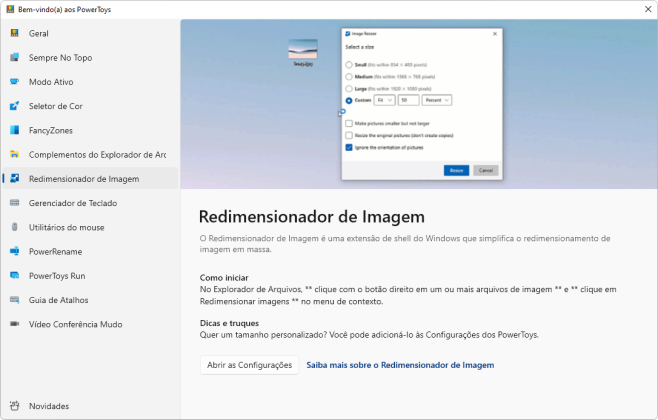Image resolution: width=658 pixels, height=420 pixels.
Task: Select the PowerRename icon
Action: [15, 252]
